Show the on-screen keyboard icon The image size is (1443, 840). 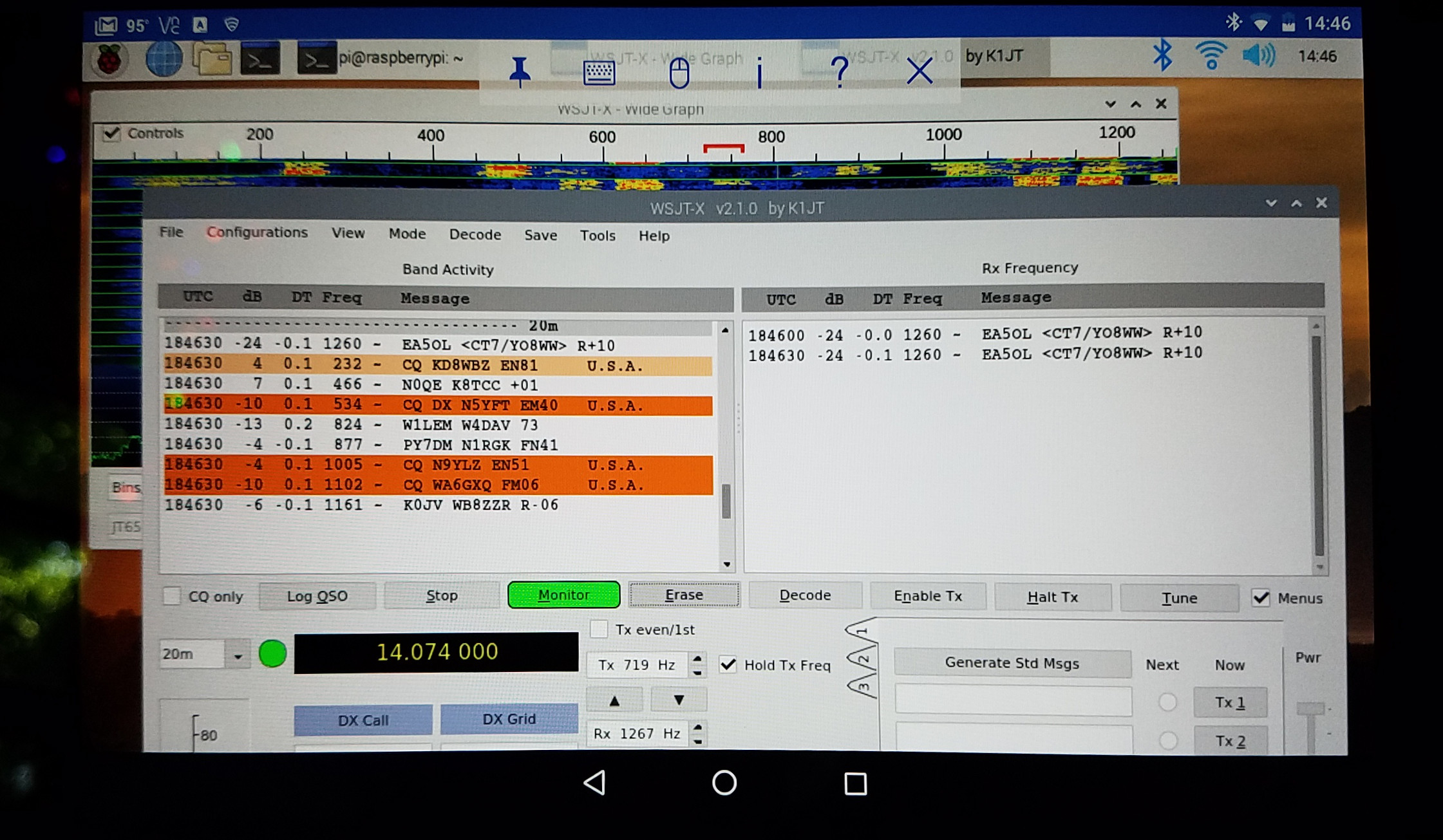599,72
